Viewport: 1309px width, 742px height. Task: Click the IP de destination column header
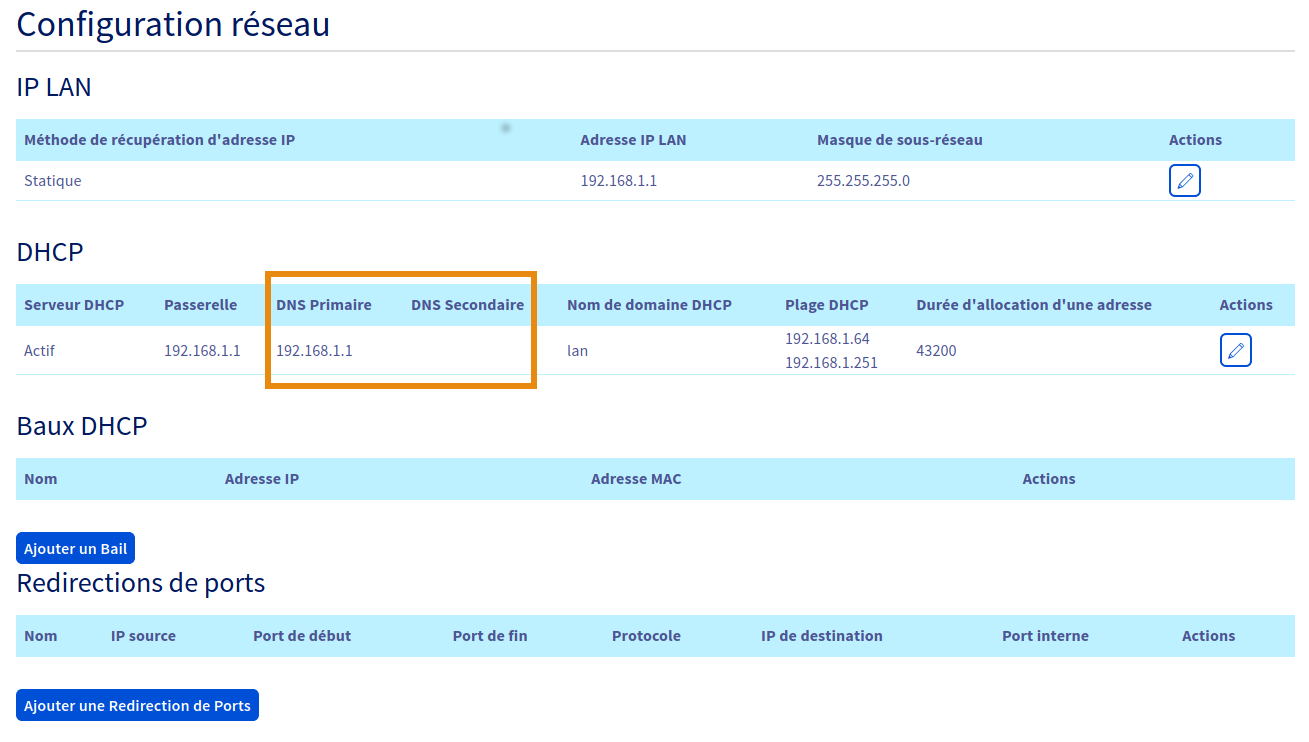(821, 636)
